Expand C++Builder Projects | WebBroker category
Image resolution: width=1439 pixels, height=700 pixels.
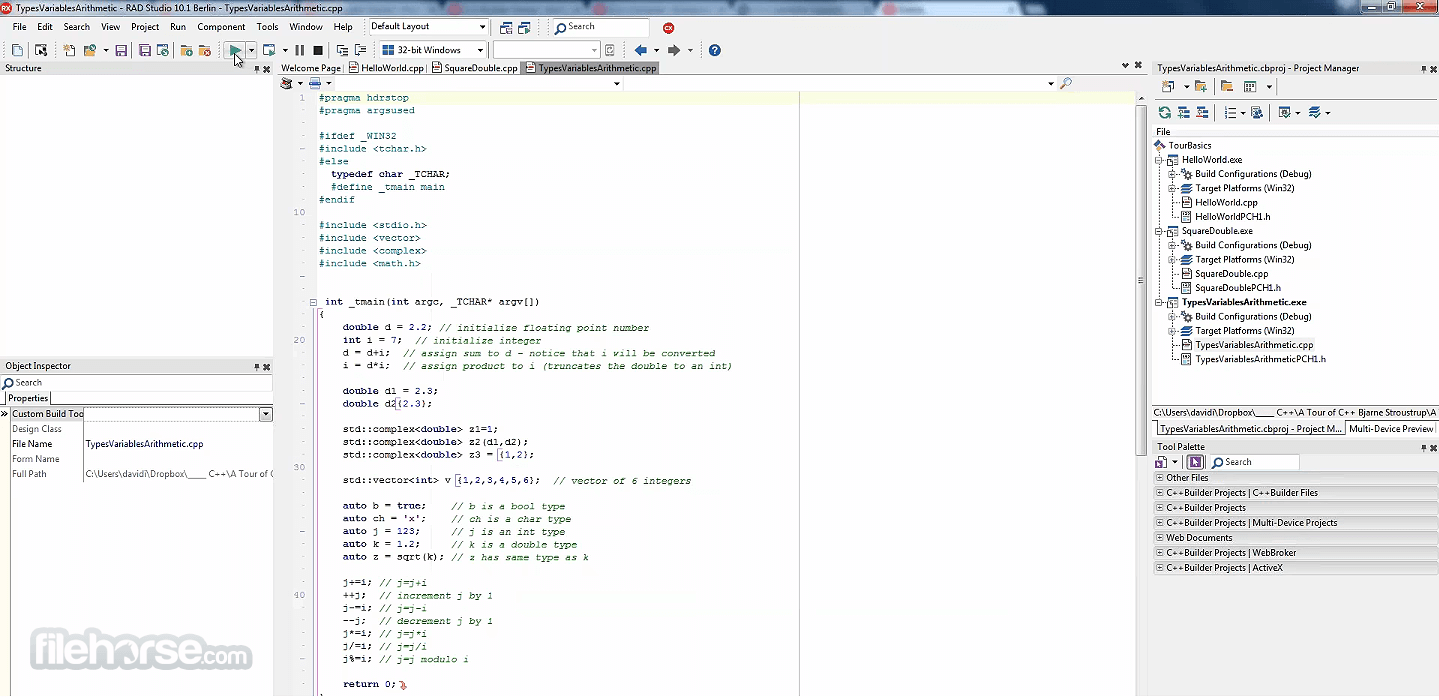point(1160,553)
